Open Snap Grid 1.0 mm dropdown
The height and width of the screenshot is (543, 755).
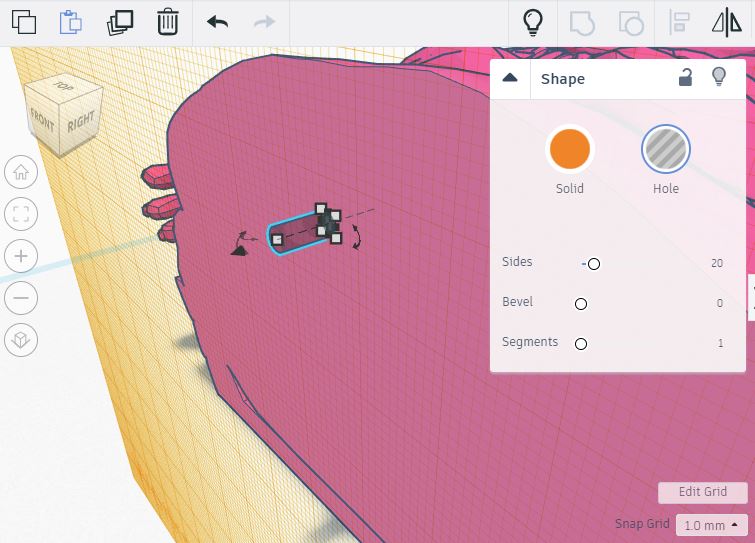[x=711, y=525]
